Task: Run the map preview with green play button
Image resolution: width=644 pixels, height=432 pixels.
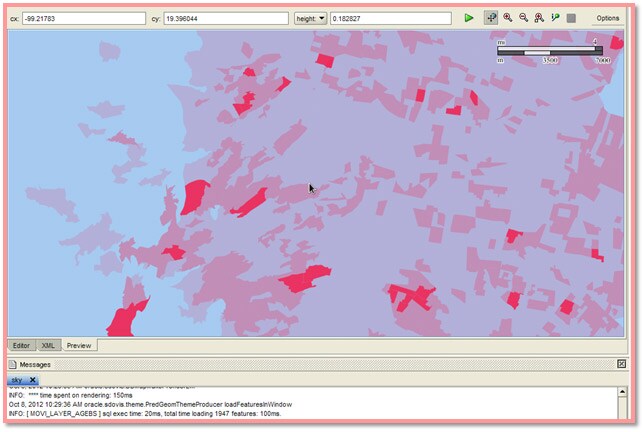Action: pos(469,18)
